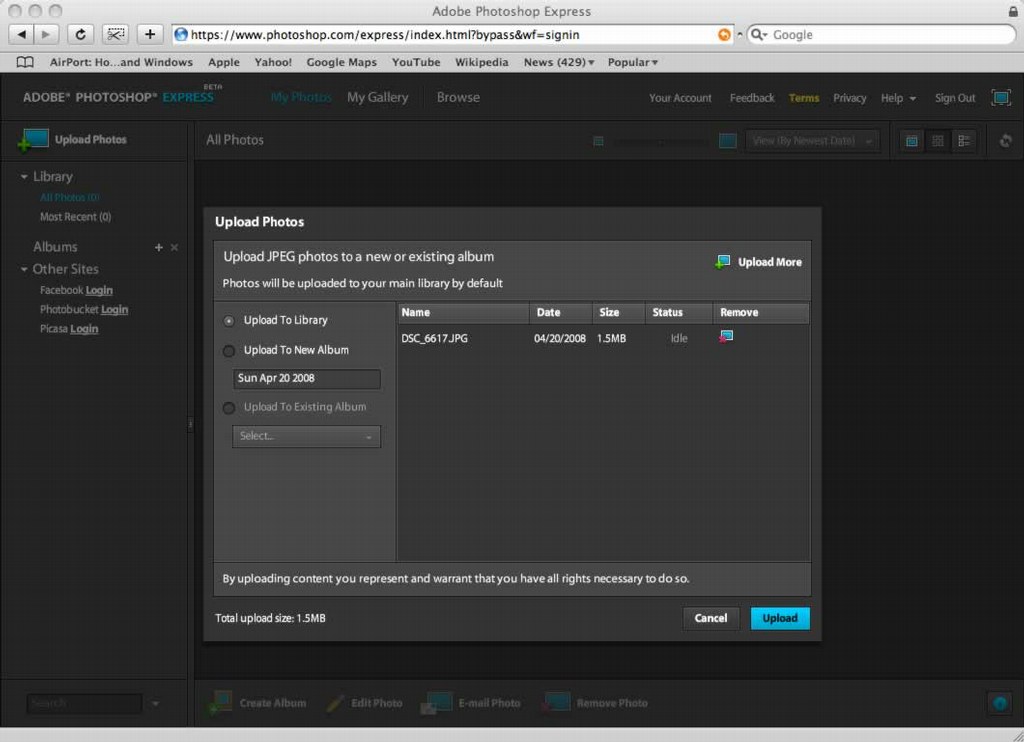Click the new album name field
Image resolution: width=1024 pixels, height=742 pixels.
306,379
